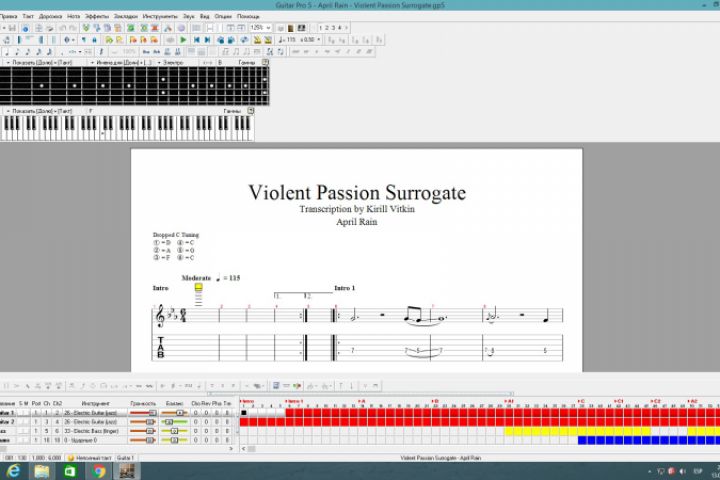The width and height of the screenshot is (720, 480).
Task: Switch to track 3 via number 3 button
Action: pyautogui.click(x=333, y=28)
